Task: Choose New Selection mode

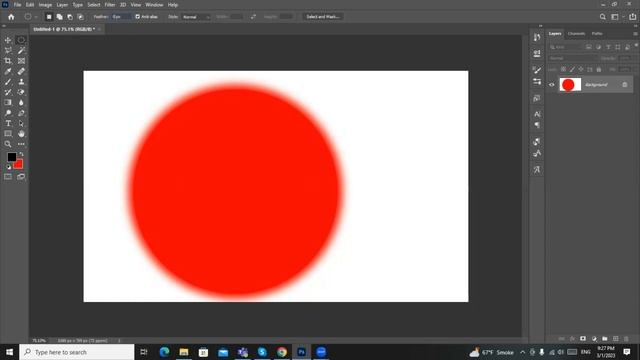Action: click(x=49, y=17)
